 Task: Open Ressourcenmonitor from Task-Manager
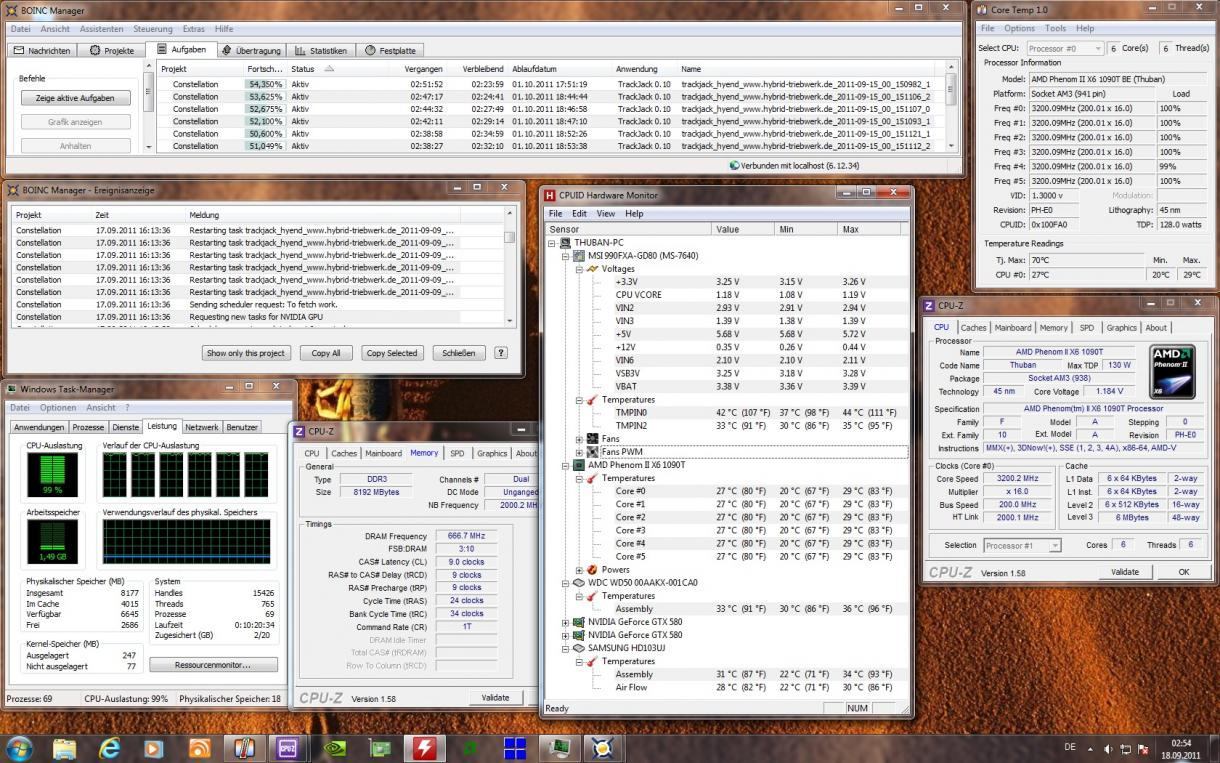pyautogui.click(x=214, y=664)
